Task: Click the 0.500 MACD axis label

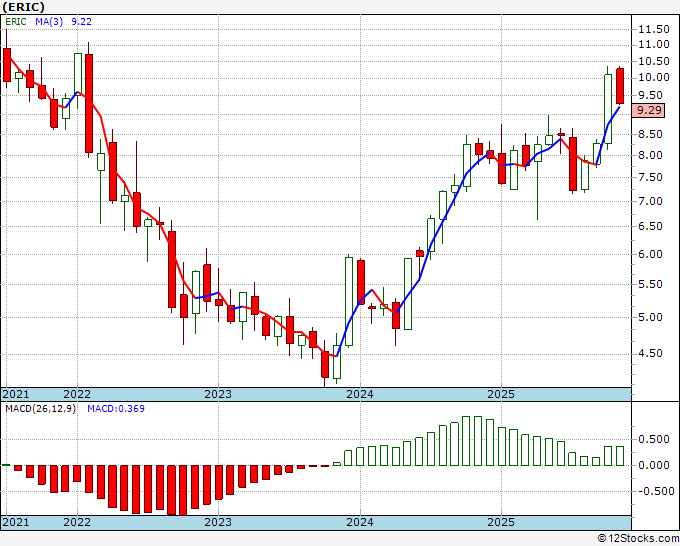Action: coord(654,440)
